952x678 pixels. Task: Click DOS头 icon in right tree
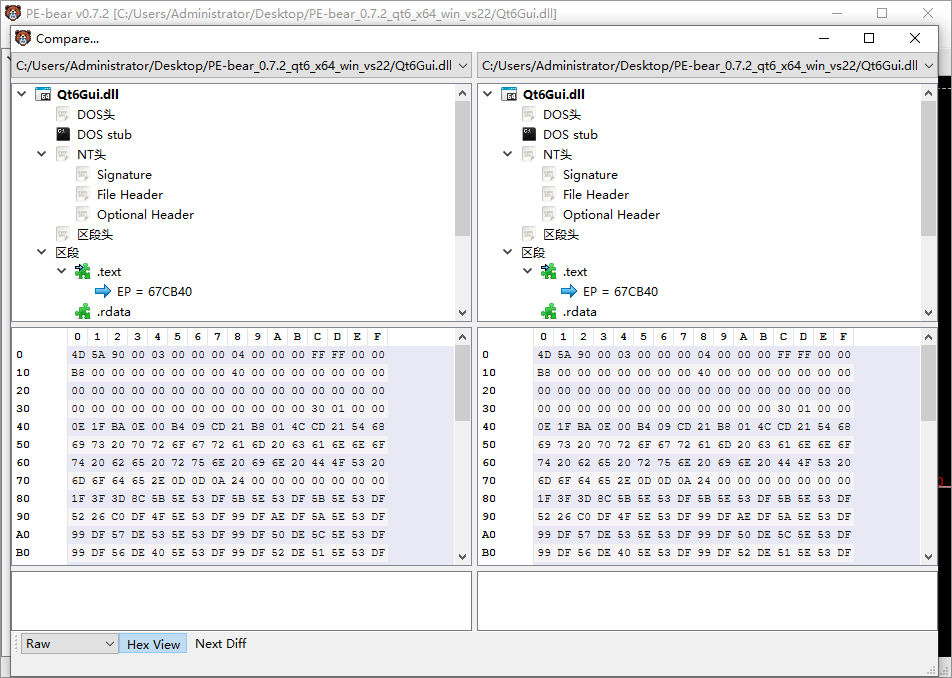[529, 115]
